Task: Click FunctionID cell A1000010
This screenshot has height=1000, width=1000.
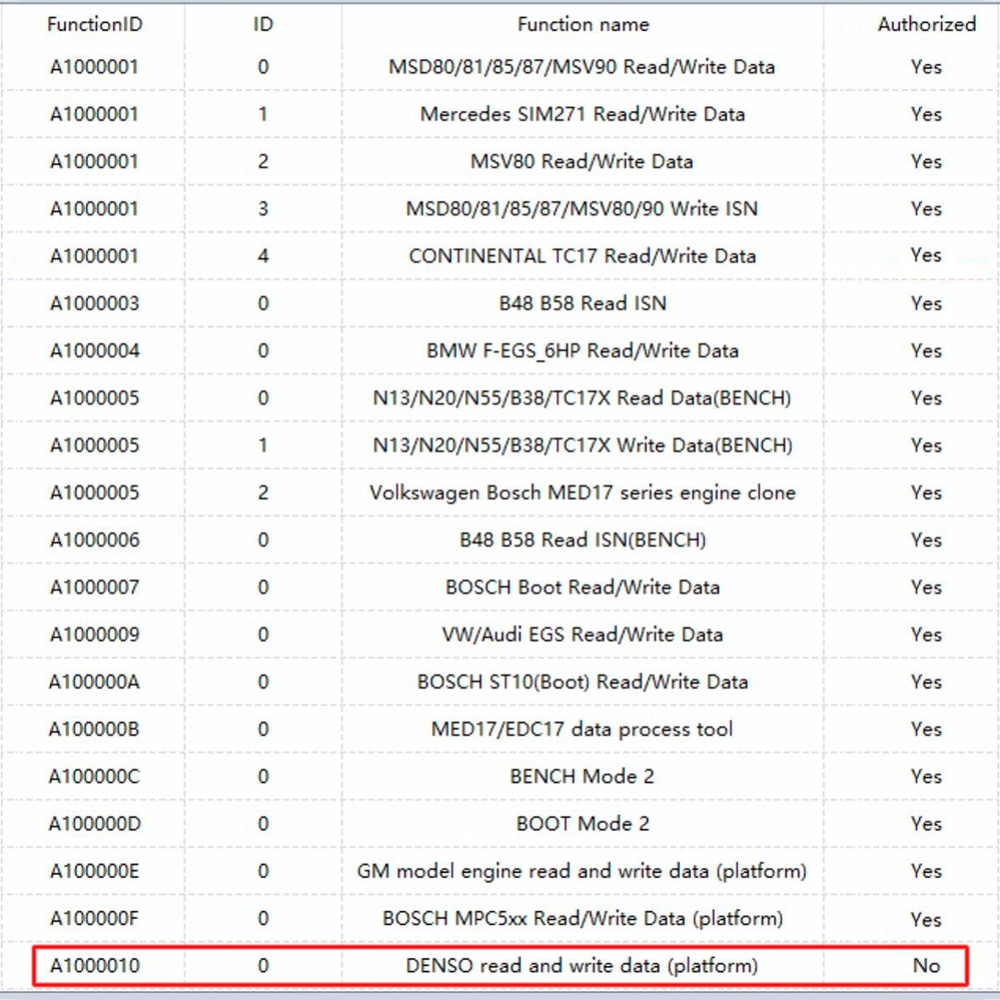Action: (x=94, y=966)
